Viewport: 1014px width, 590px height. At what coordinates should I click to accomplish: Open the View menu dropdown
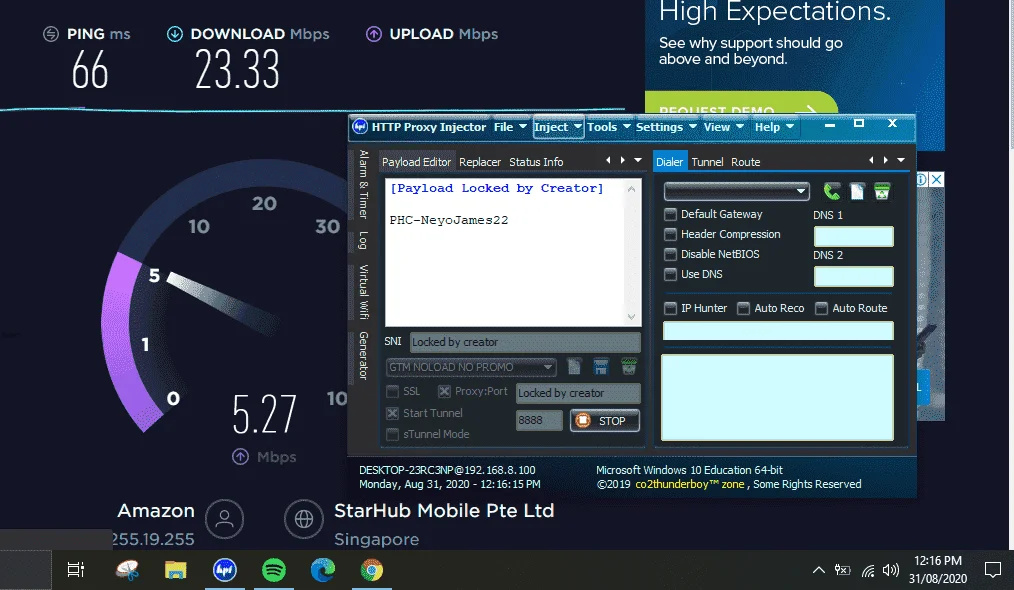[724, 127]
